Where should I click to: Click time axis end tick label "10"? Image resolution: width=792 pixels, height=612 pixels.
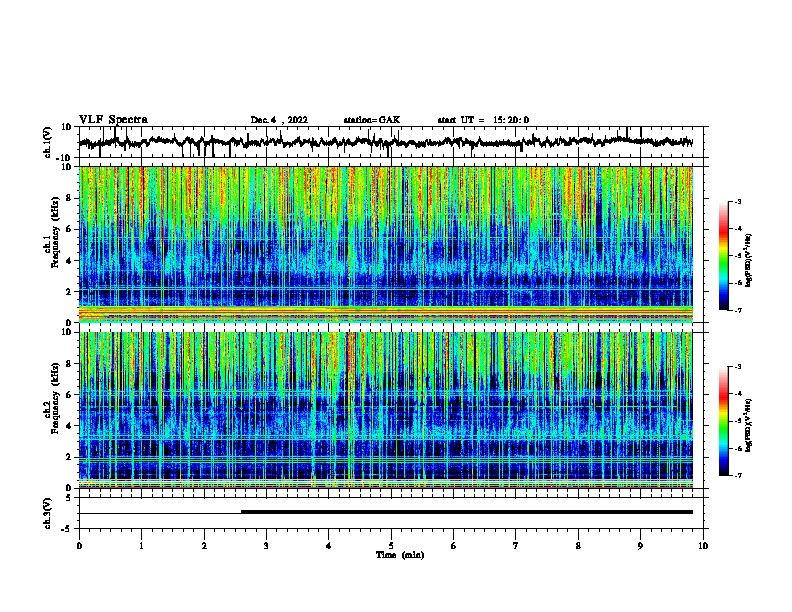click(703, 546)
